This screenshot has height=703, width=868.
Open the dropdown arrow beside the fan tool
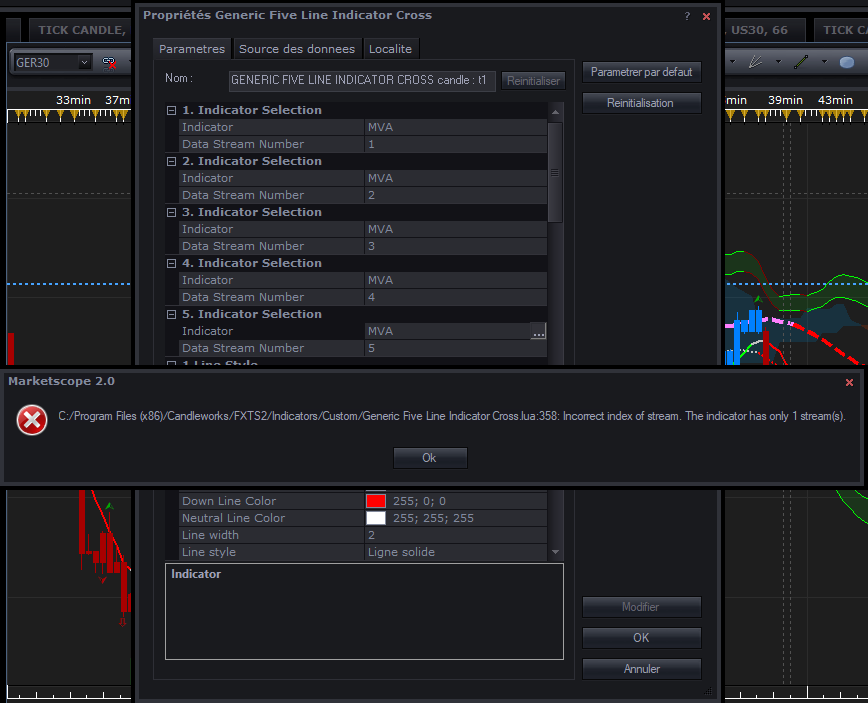tap(778, 62)
